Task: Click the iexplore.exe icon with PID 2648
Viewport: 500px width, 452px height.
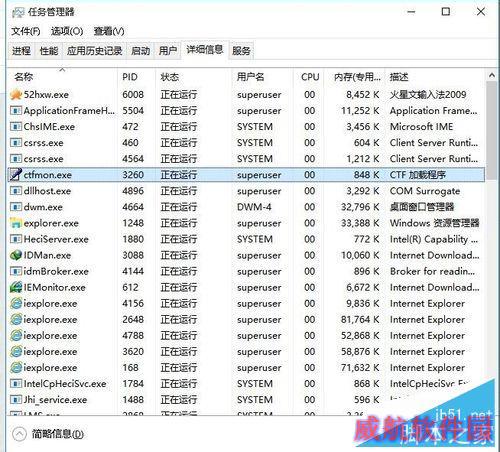Action: (16, 319)
